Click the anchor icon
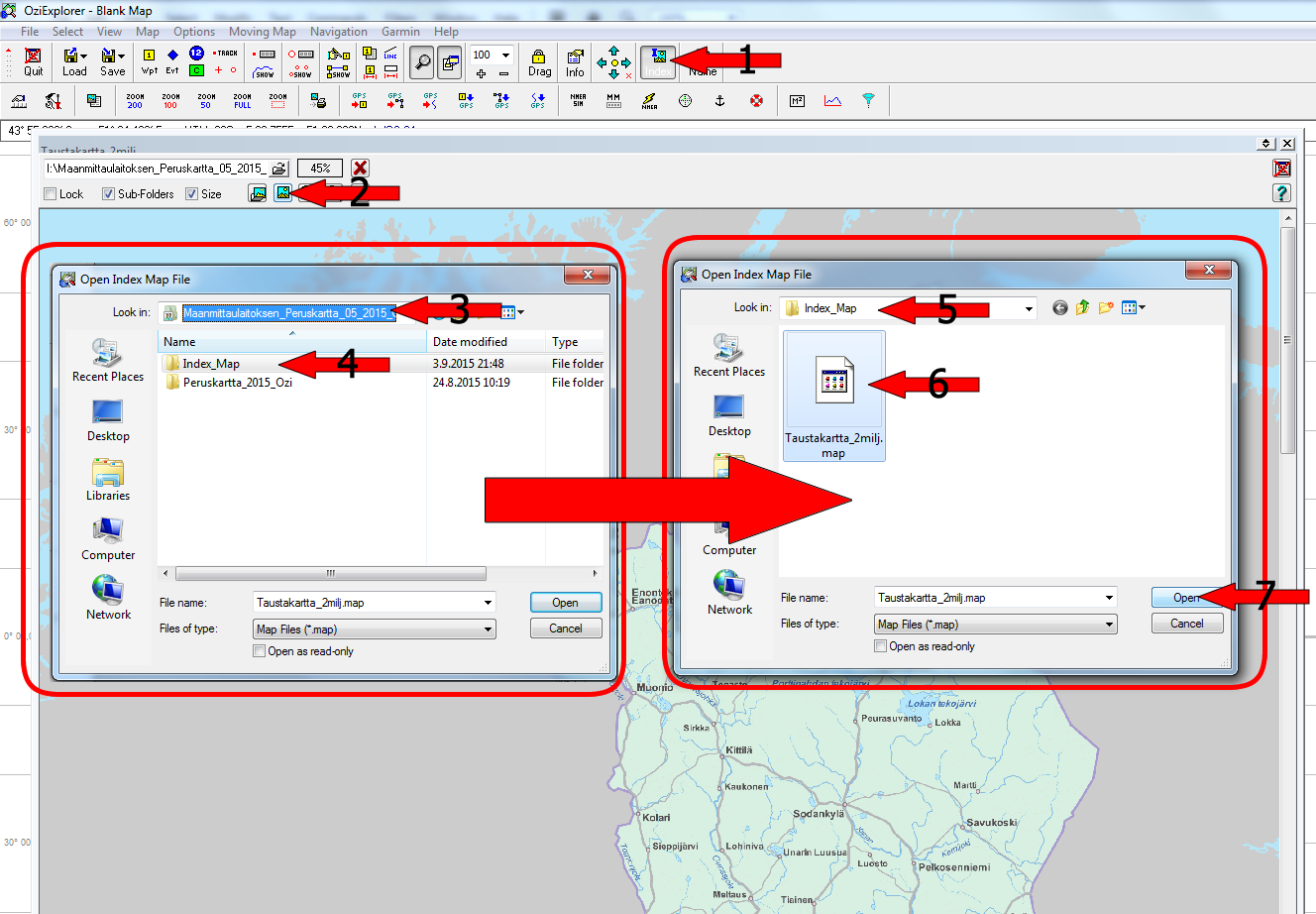 point(720,101)
